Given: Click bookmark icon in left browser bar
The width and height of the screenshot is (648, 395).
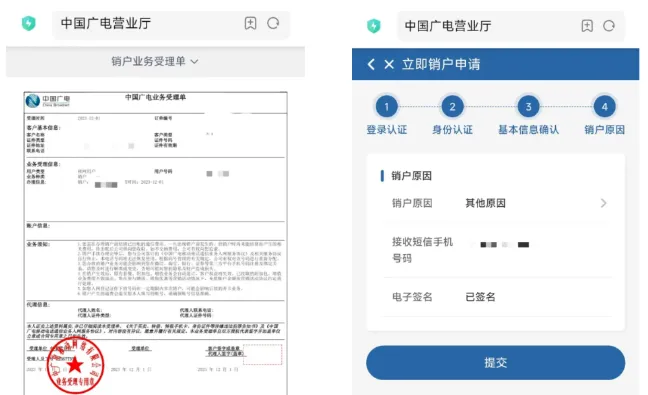Looking at the screenshot, I should tap(250, 23).
